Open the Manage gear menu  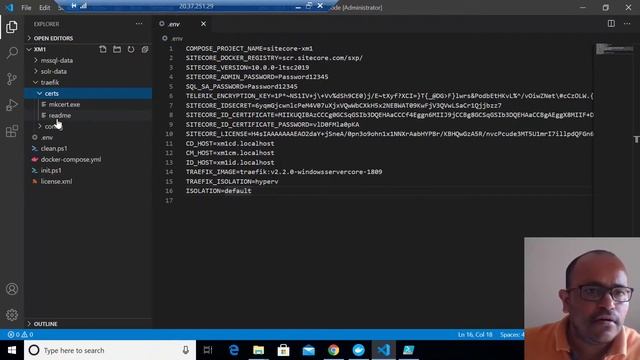(x=12, y=315)
